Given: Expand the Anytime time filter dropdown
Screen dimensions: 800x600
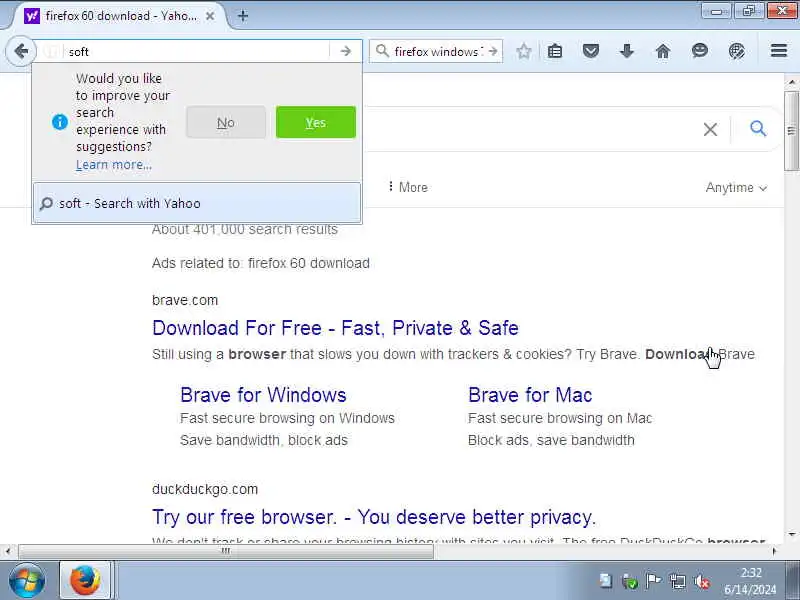Looking at the screenshot, I should (736, 188).
